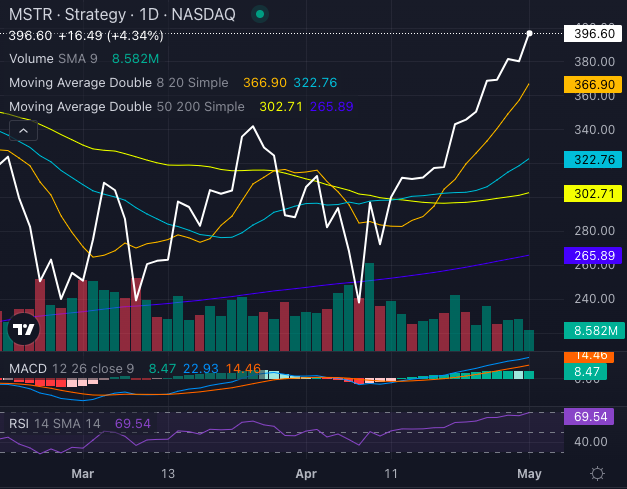Collapse the indicator legend chevron
The image size is (627, 489).
tap(24, 130)
